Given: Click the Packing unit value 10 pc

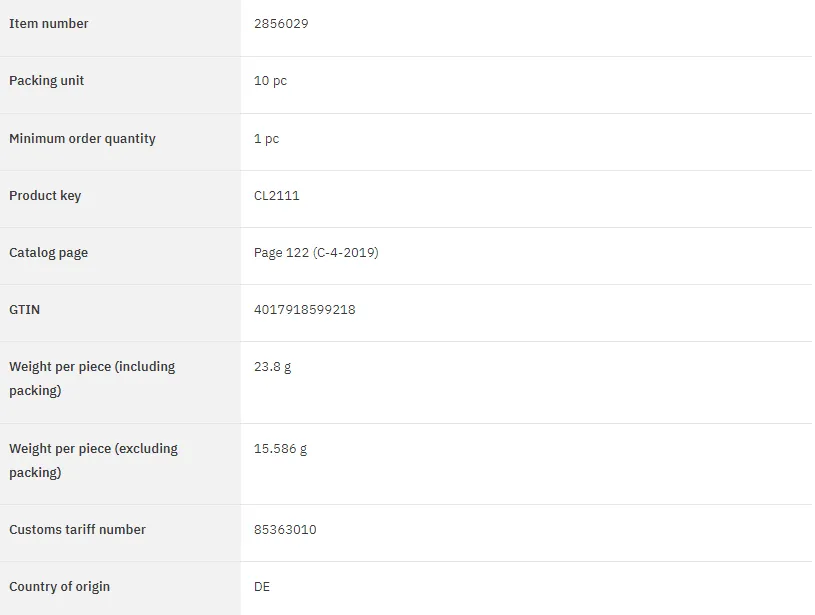Looking at the screenshot, I should click(x=270, y=81).
